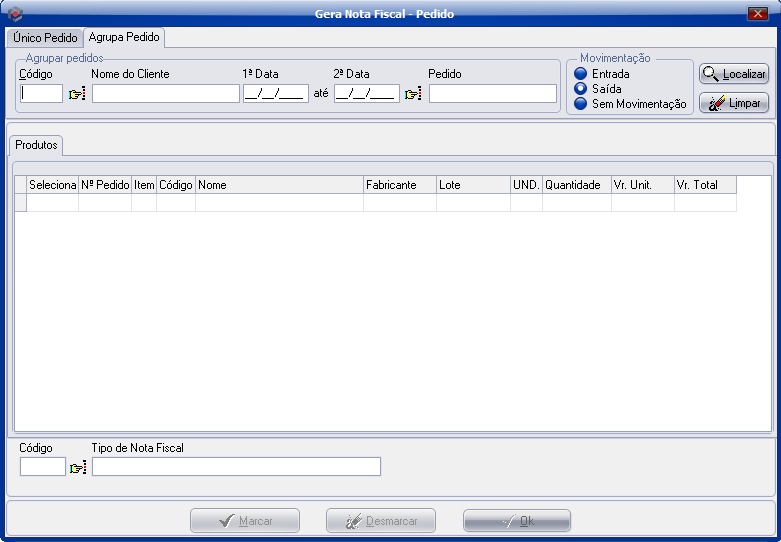Click the application icon in the title bar

click(x=14, y=14)
